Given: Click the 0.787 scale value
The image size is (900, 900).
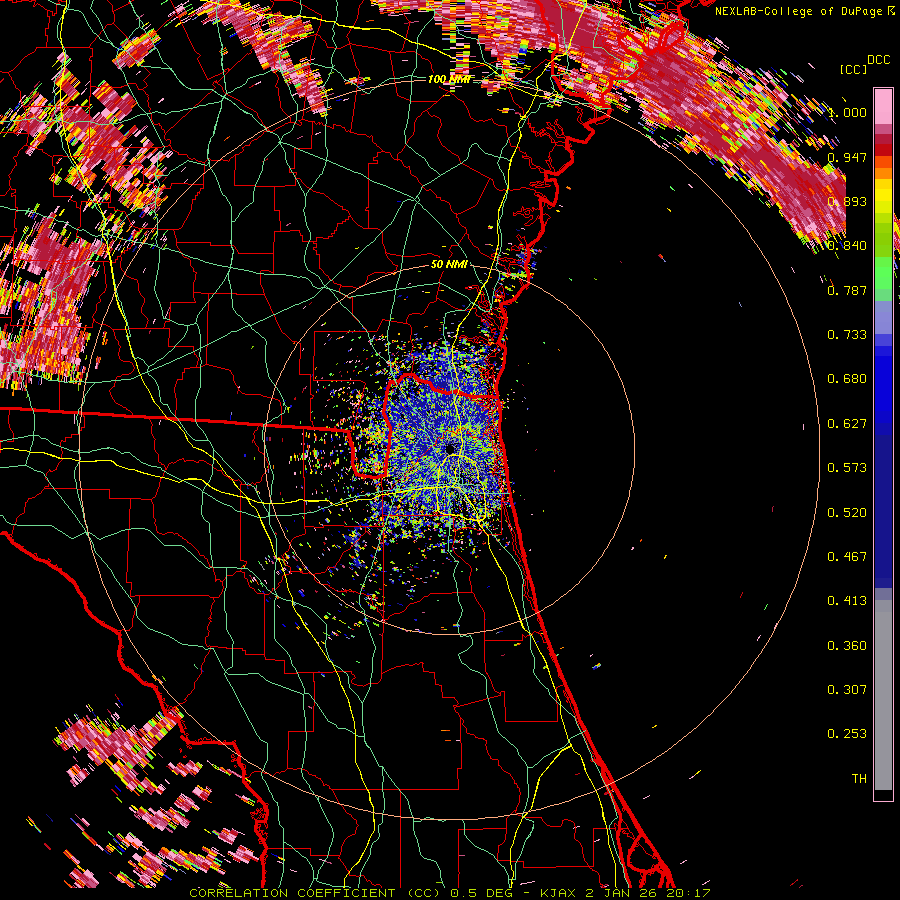Looking at the screenshot, I should 847,290.
